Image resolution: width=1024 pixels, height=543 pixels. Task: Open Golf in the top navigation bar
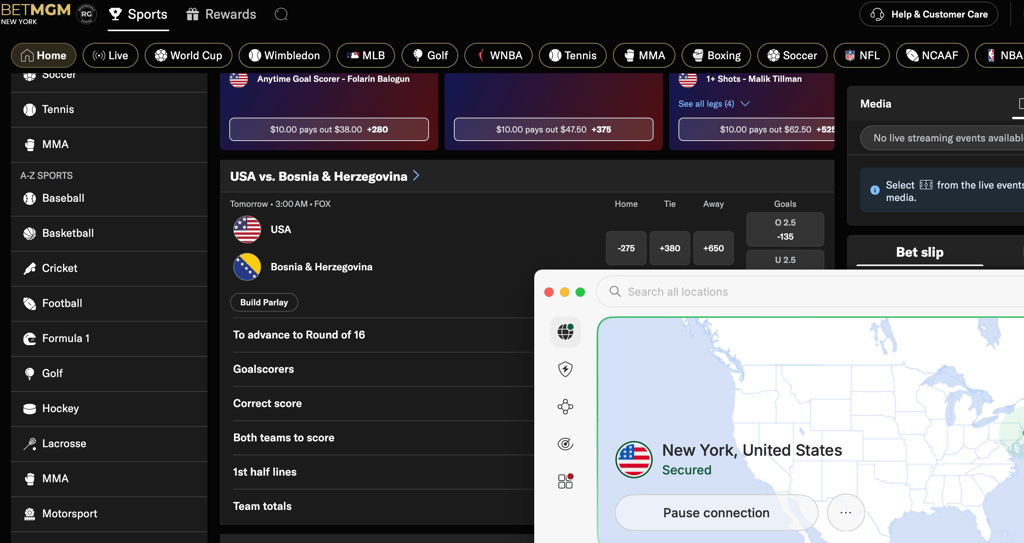pos(430,56)
